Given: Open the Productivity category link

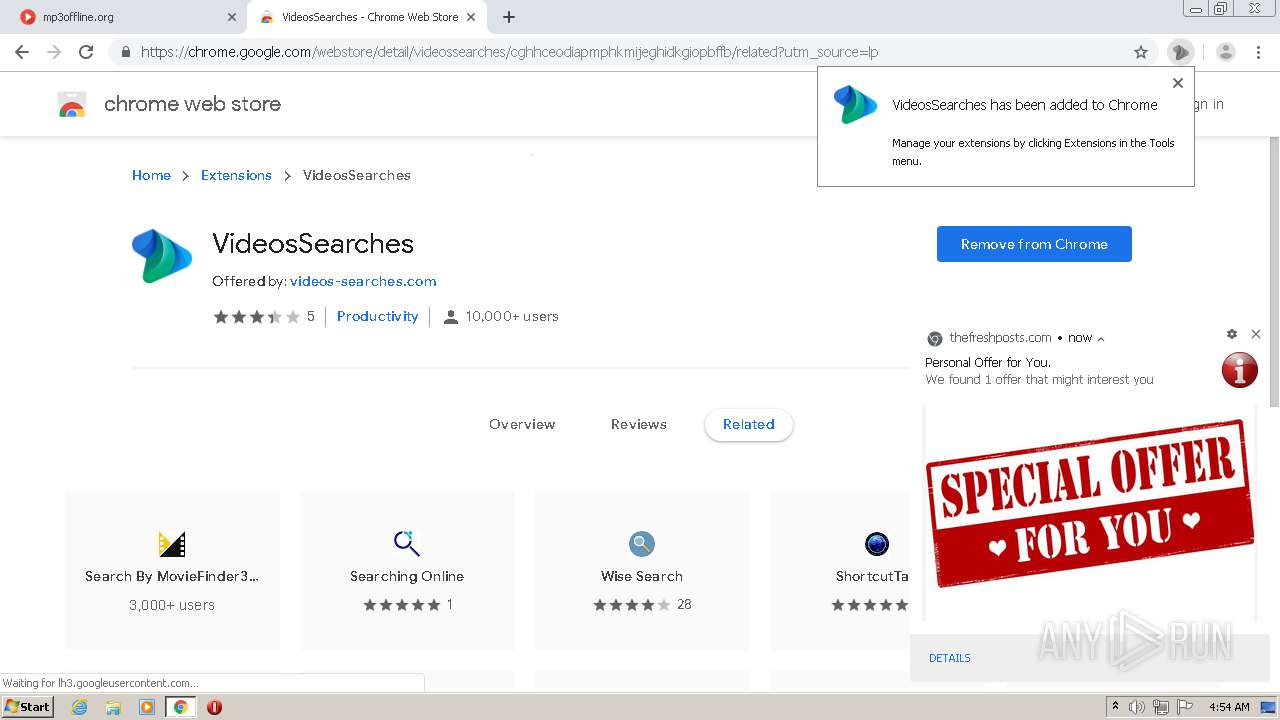Looking at the screenshot, I should pos(377,316).
